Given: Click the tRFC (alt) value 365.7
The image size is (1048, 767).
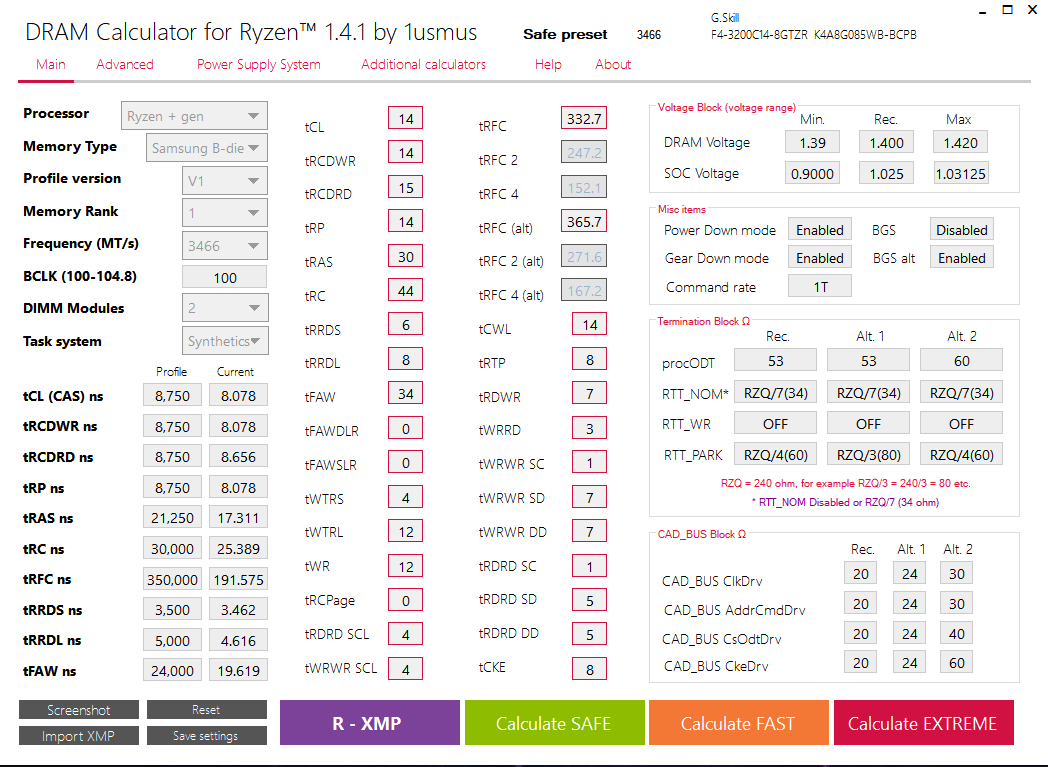Looking at the screenshot, I should [583, 221].
